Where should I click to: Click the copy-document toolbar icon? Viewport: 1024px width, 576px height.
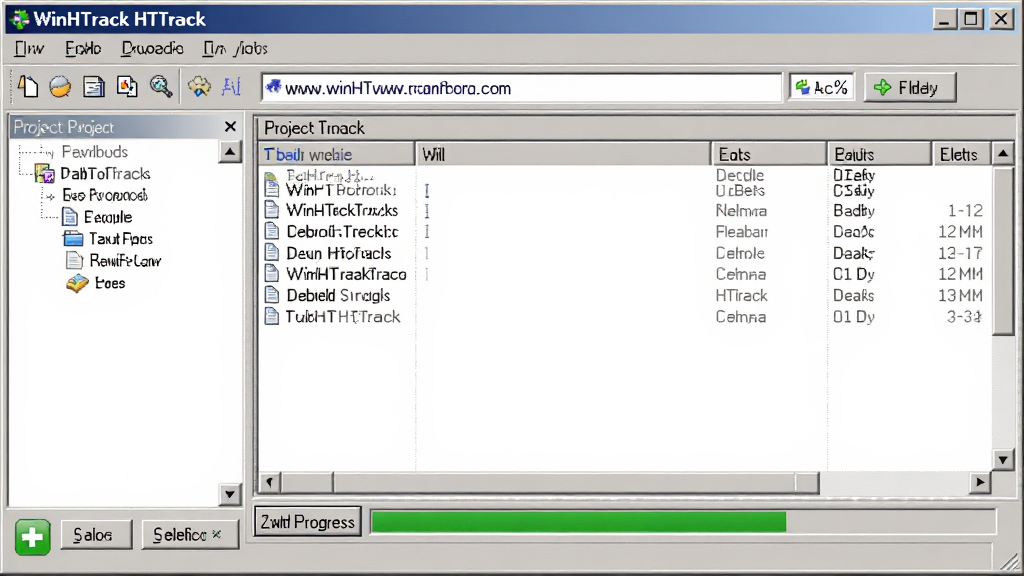pos(127,87)
